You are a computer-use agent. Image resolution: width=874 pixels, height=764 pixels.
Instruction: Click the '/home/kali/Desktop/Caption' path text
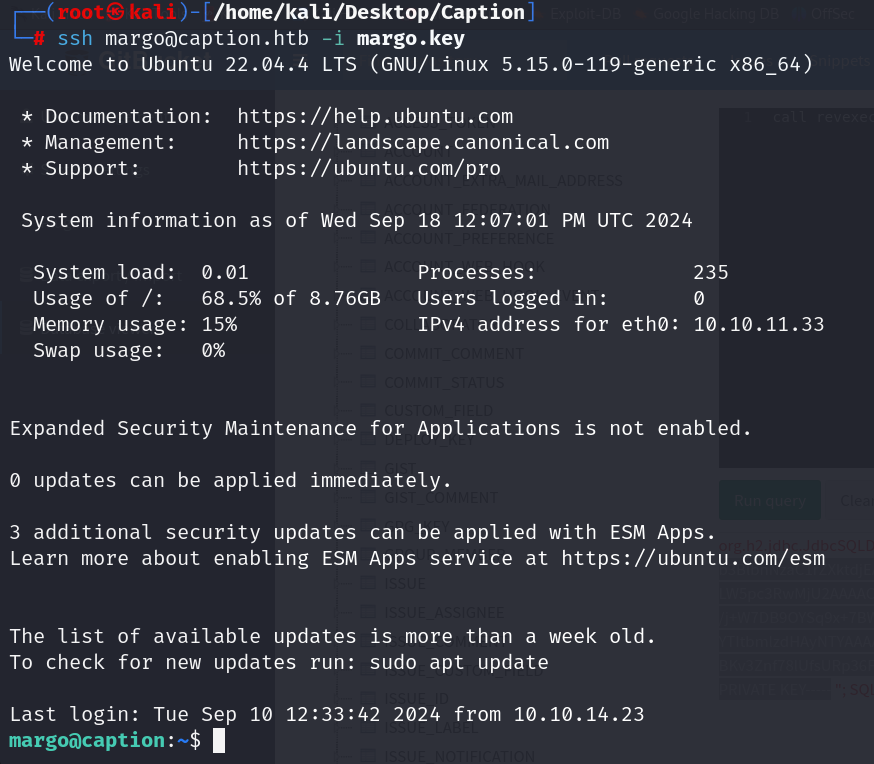[369, 12]
